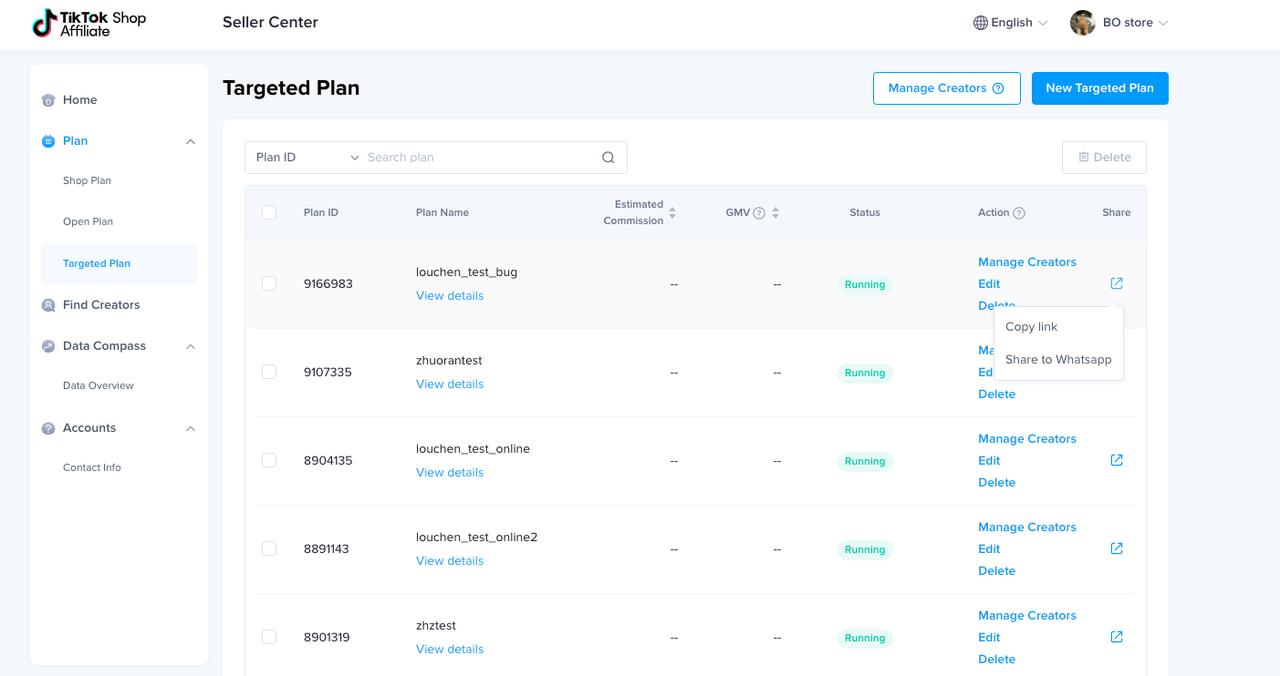Screen dimensions: 1280x676
Task: Click the Search plan input field
Action: click(480, 158)
